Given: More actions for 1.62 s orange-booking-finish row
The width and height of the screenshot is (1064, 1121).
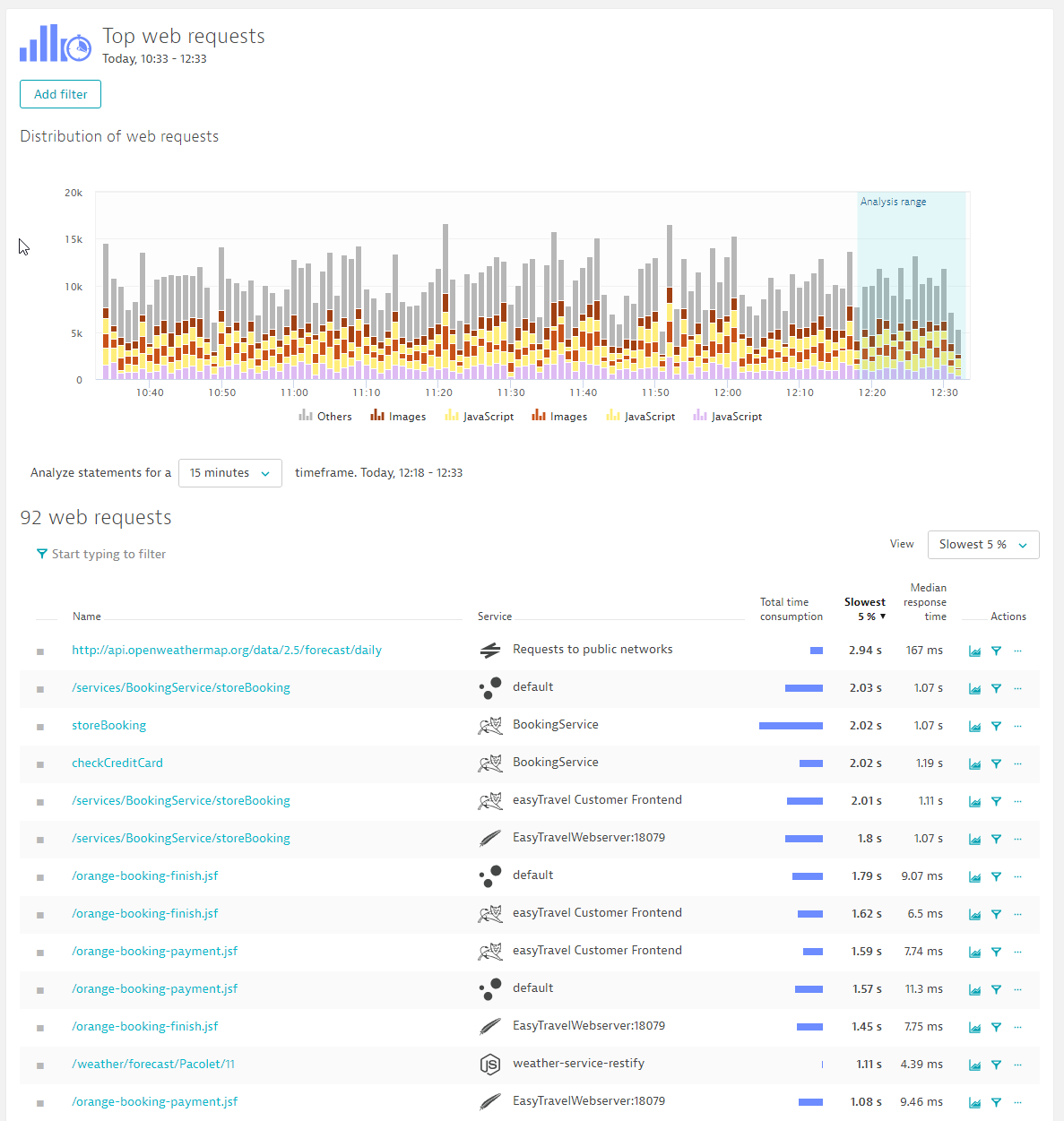Looking at the screenshot, I should [1017, 915].
